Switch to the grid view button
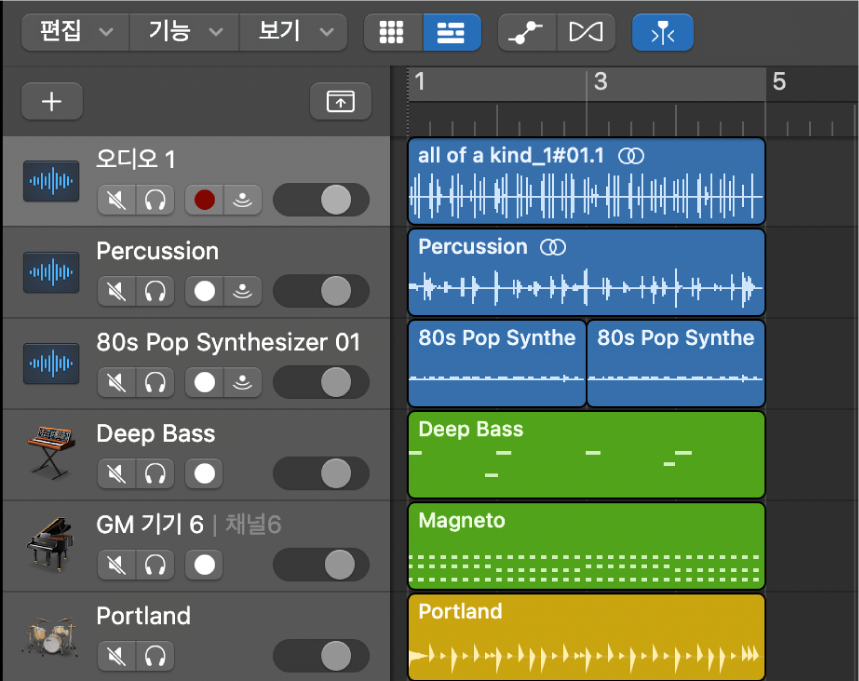This screenshot has width=859, height=681. coord(393,32)
